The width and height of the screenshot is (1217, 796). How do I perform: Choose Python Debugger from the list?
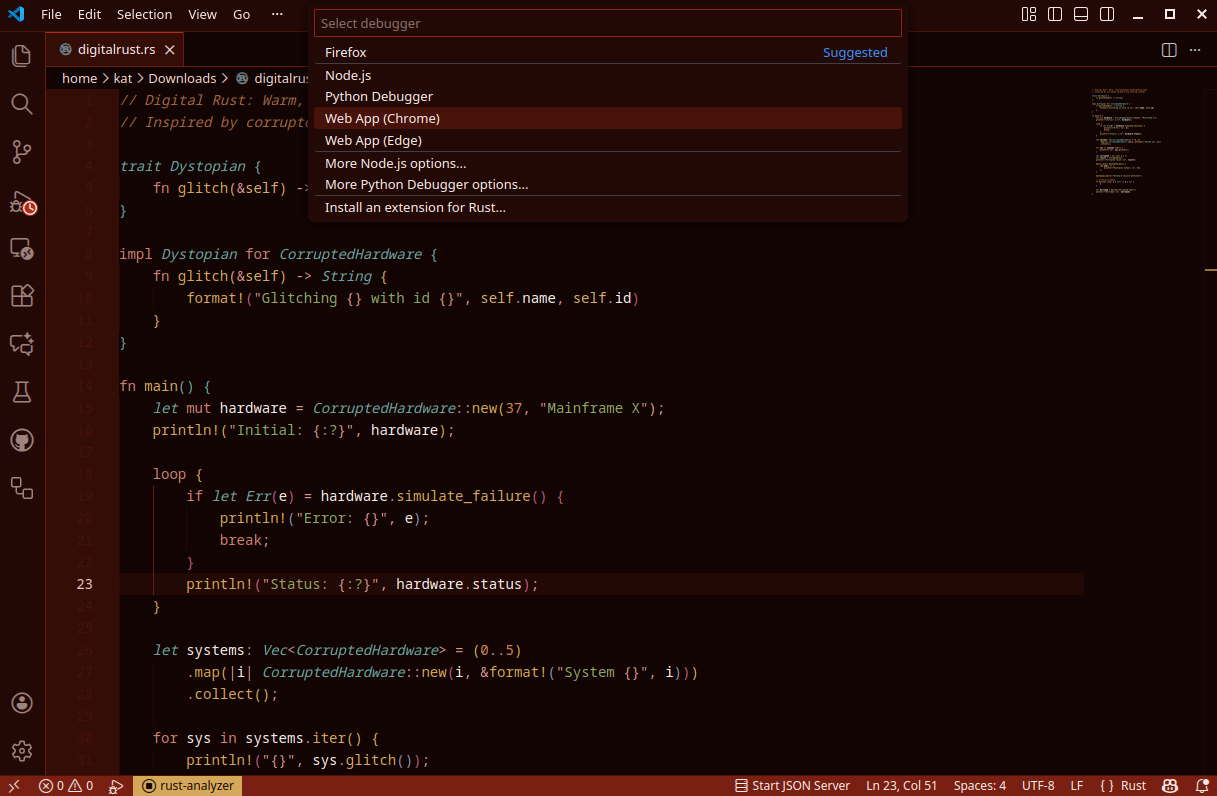379,97
